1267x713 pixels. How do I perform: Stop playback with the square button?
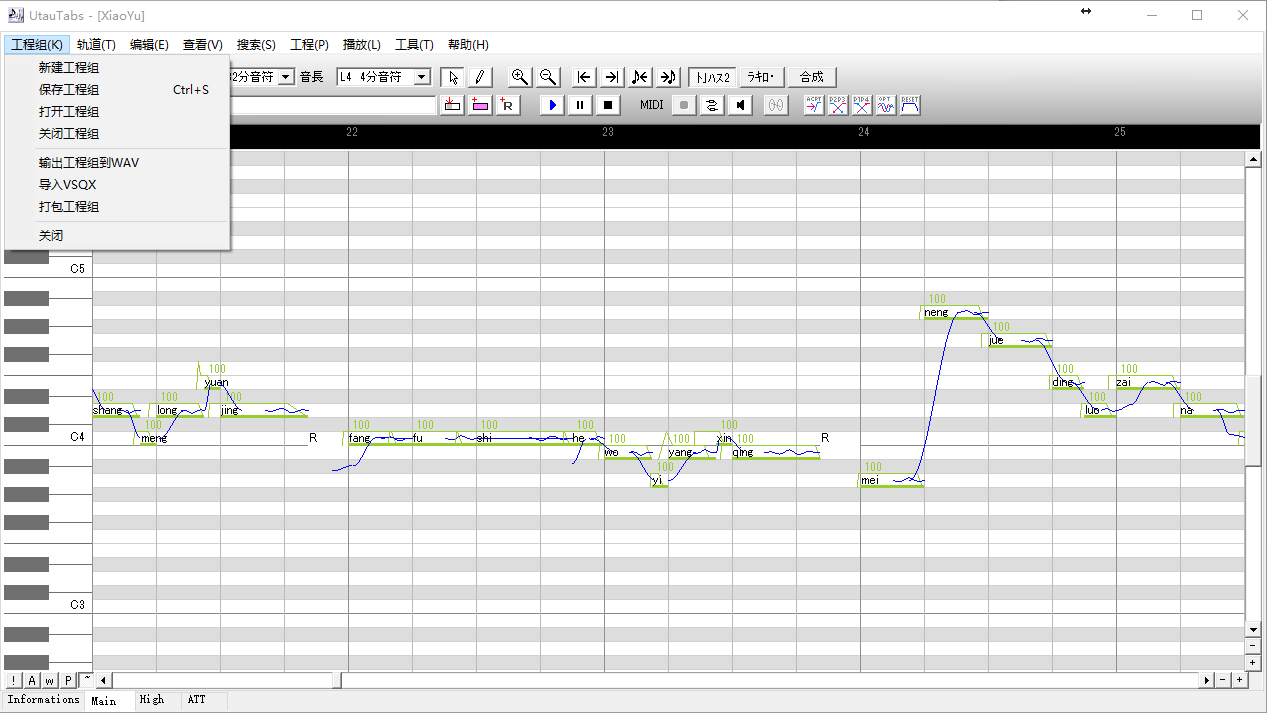608,105
